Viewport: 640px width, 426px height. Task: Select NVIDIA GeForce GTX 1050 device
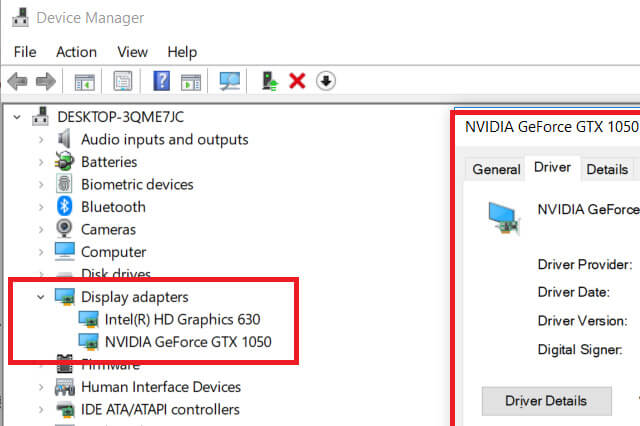[188, 342]
